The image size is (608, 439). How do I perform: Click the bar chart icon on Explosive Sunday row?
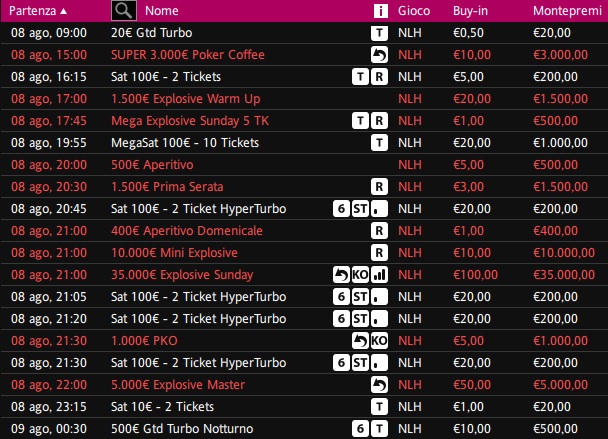(x=379, y=275)
